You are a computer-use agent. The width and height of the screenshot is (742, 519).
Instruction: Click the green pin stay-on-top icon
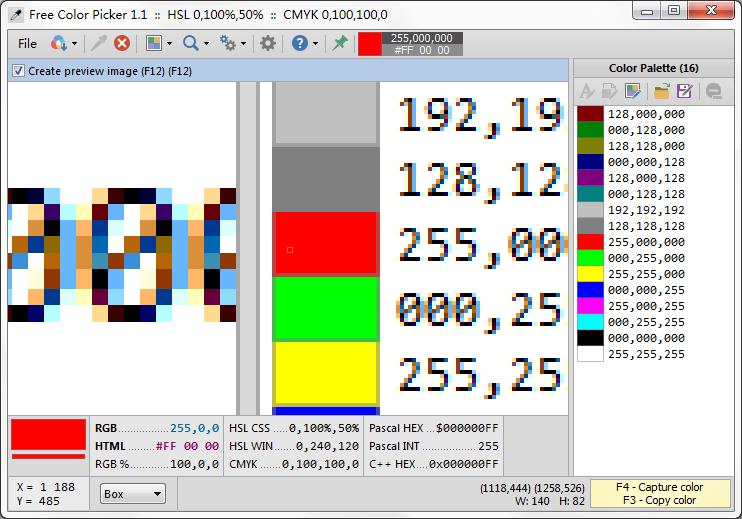point(340,43)
